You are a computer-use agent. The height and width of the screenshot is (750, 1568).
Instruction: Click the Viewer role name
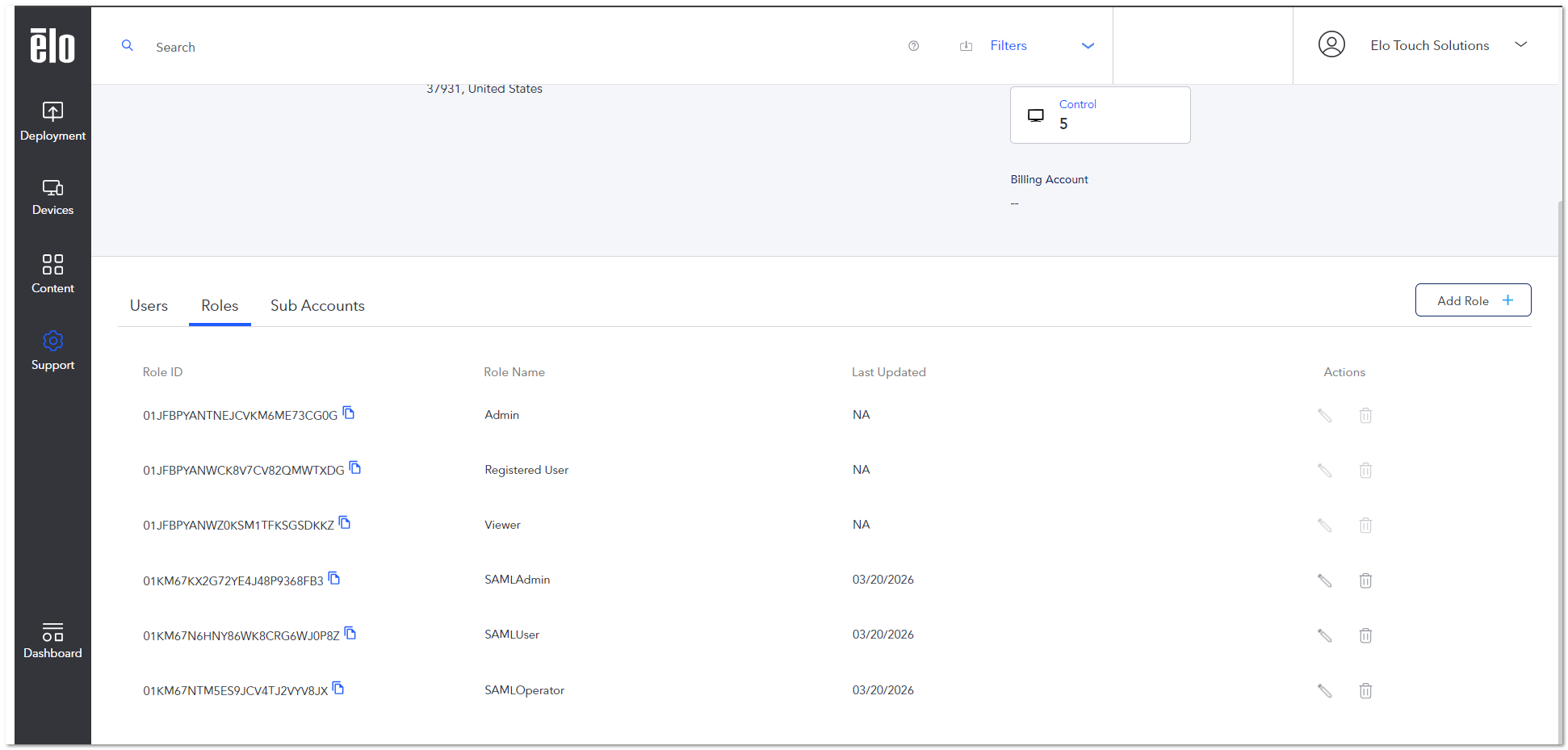502,525
